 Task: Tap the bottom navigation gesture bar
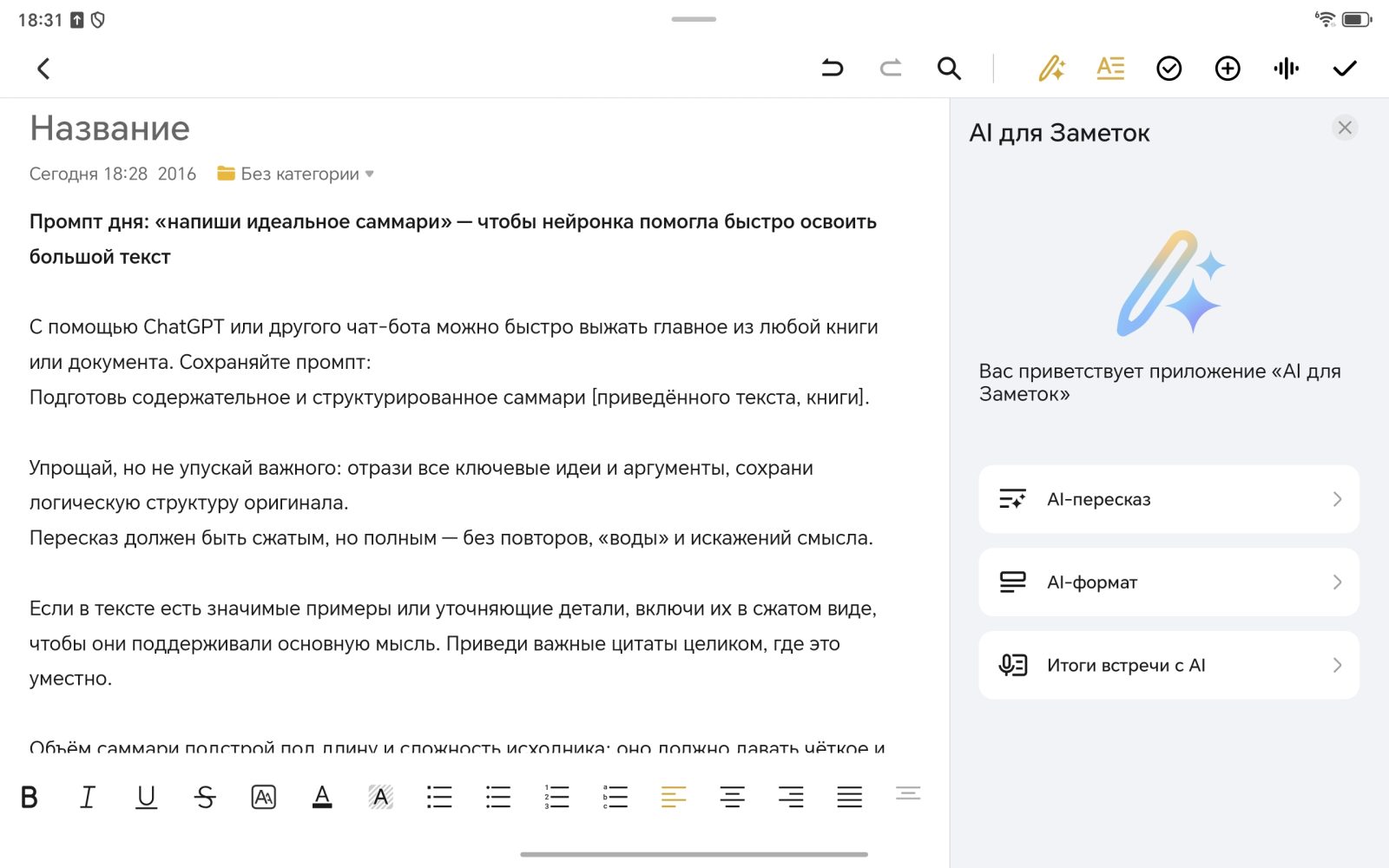tap(694, 854)
